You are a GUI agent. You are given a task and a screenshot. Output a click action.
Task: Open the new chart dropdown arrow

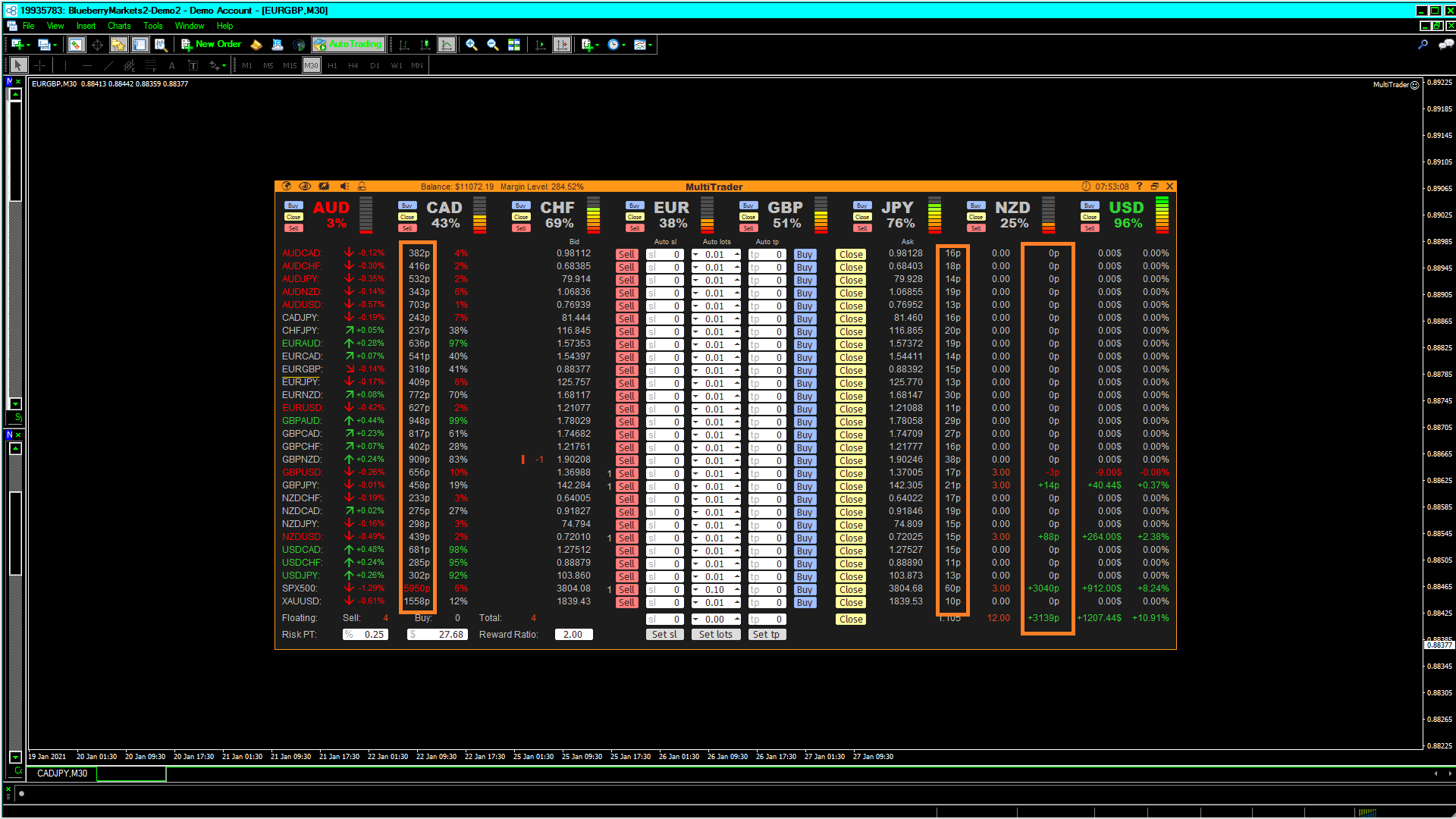pyautogui.click(x=28, y=45)
